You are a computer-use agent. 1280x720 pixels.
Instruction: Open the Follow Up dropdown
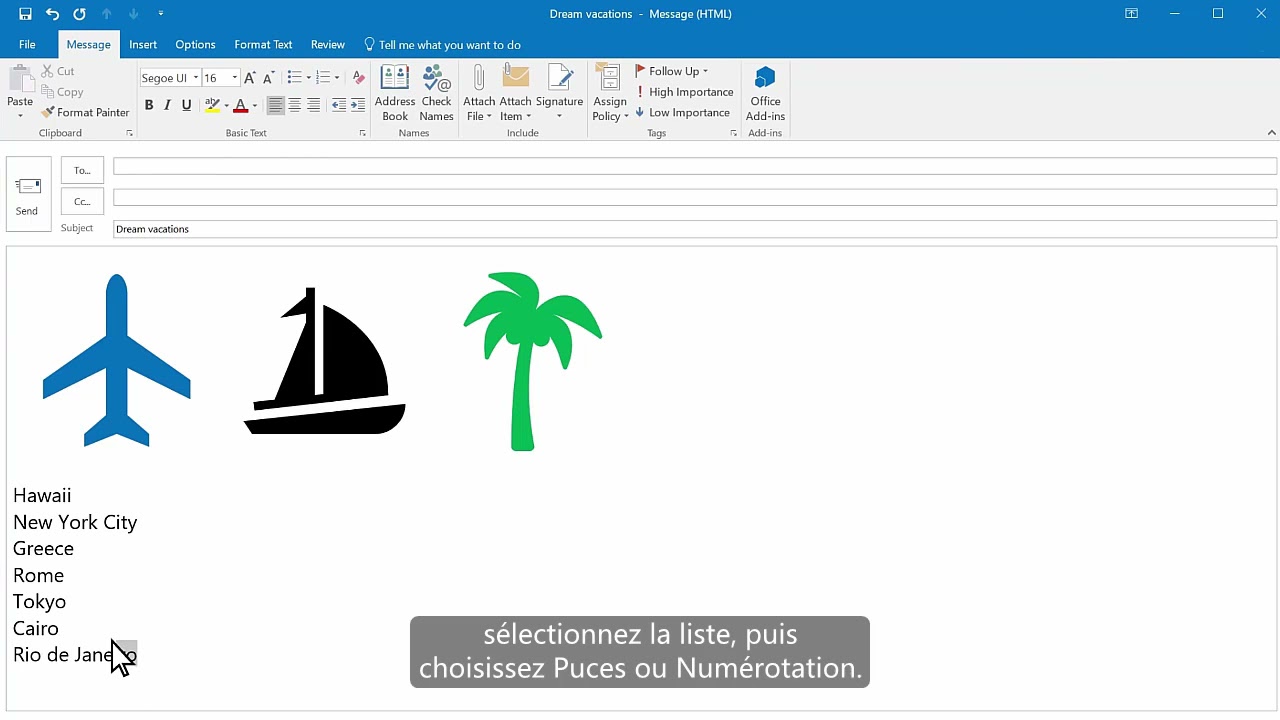[672, 71]
